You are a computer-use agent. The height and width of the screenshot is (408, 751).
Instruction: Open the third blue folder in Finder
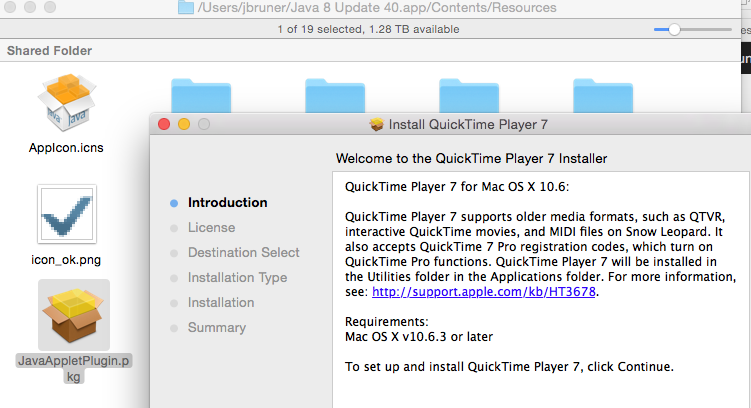[x=469, y=96]
